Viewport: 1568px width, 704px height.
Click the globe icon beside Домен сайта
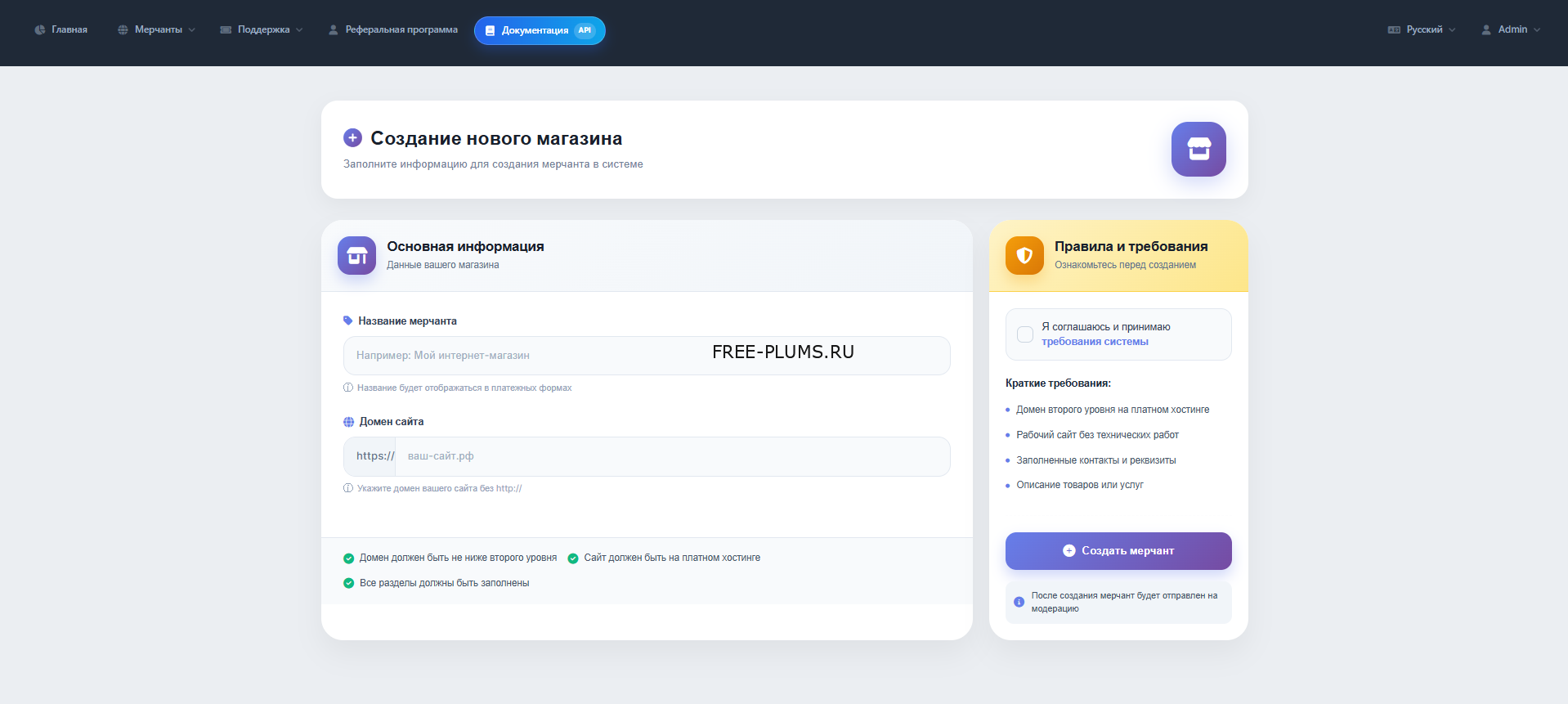click(349, 422)
